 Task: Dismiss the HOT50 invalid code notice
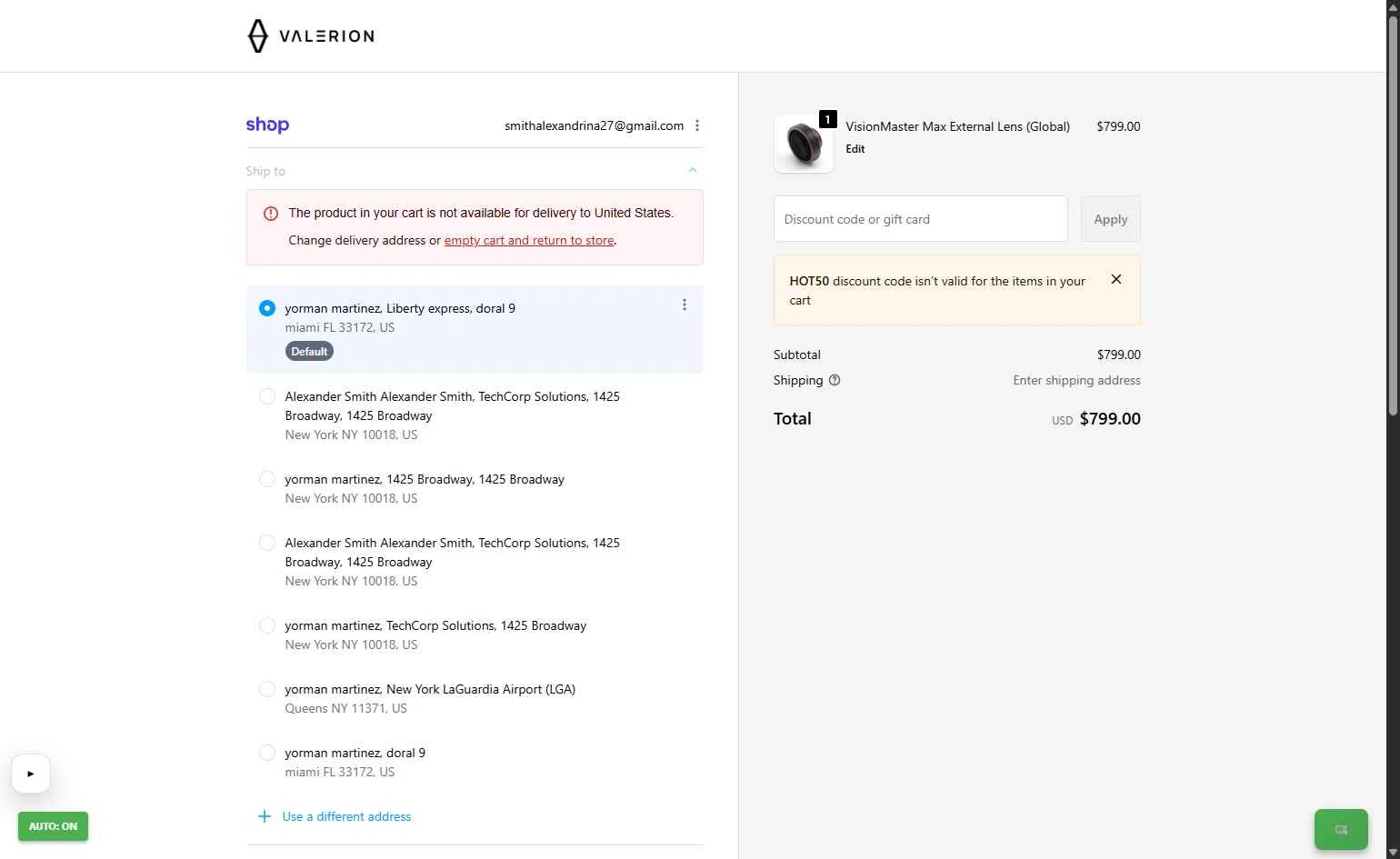1116,279
